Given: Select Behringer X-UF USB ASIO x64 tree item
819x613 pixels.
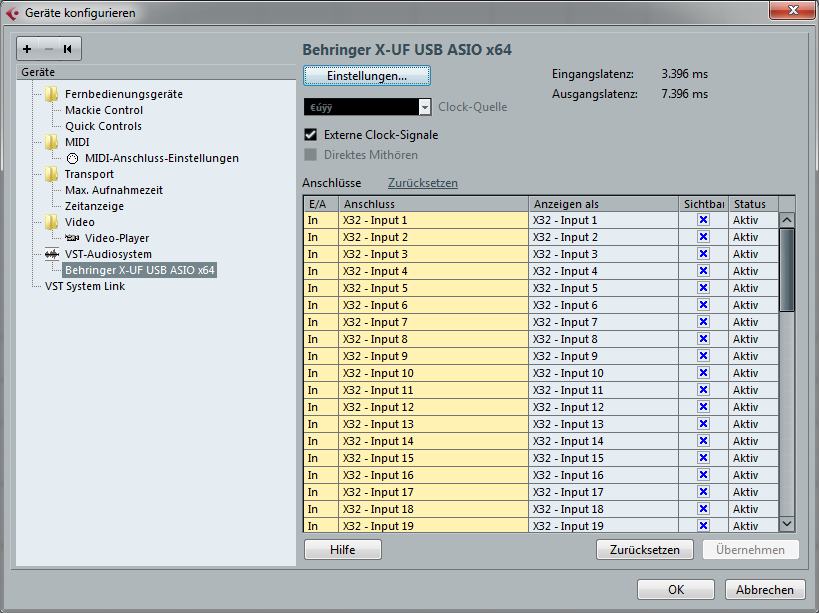Looking at the screenshot, I should [x=139, y=270].
